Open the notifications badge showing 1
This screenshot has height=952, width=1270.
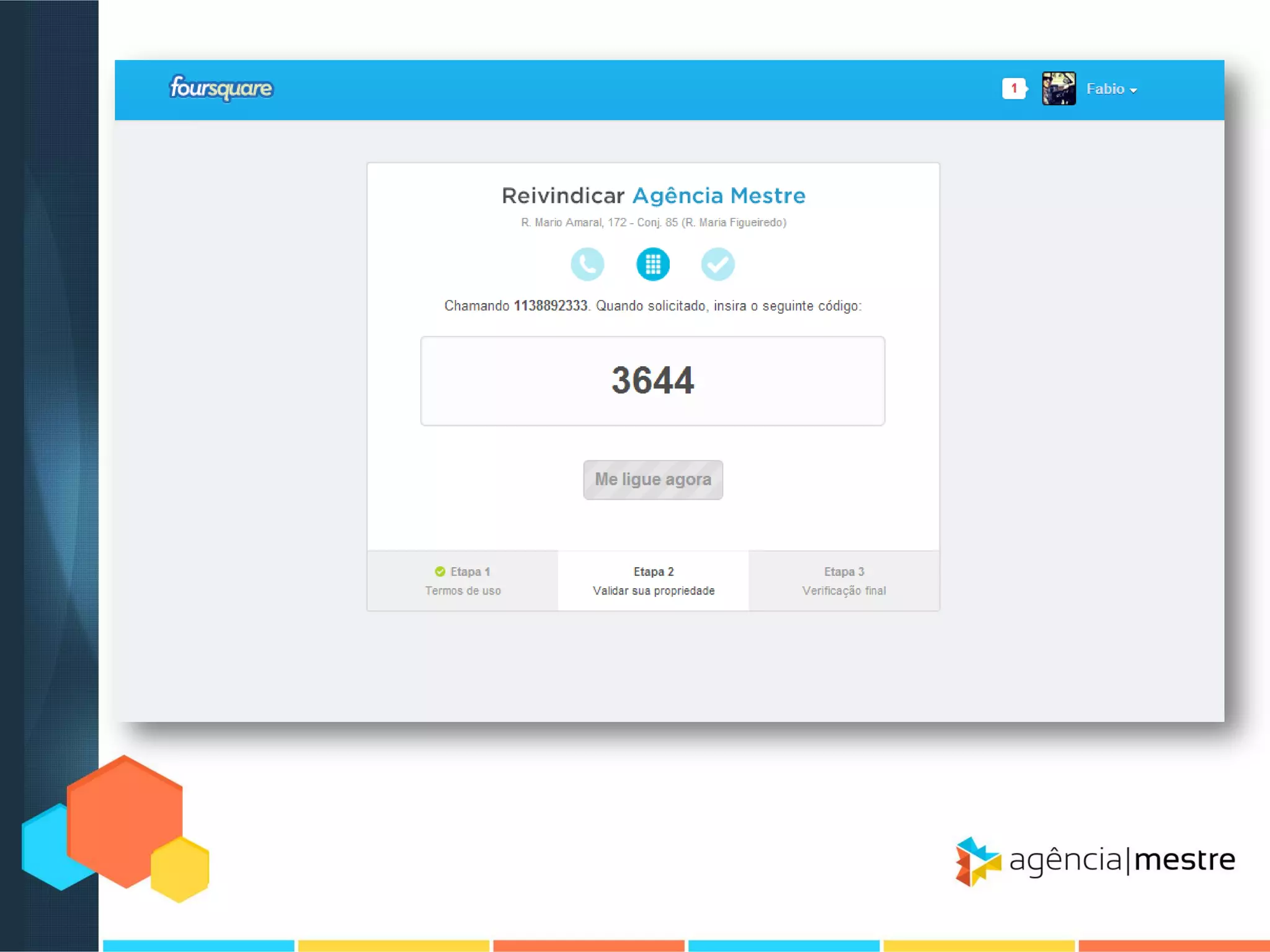(1013, 89)
